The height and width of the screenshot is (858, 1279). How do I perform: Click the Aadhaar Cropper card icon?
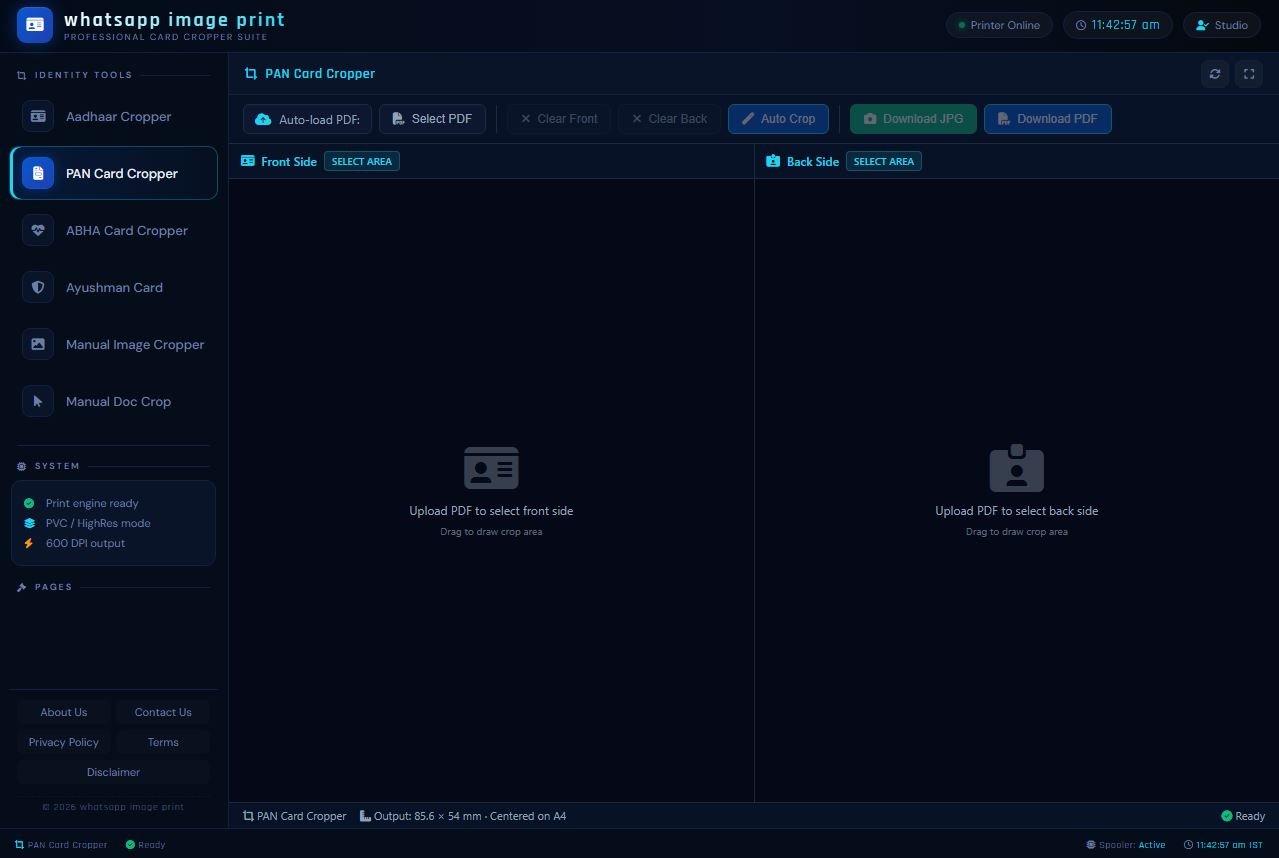(38, 116)
